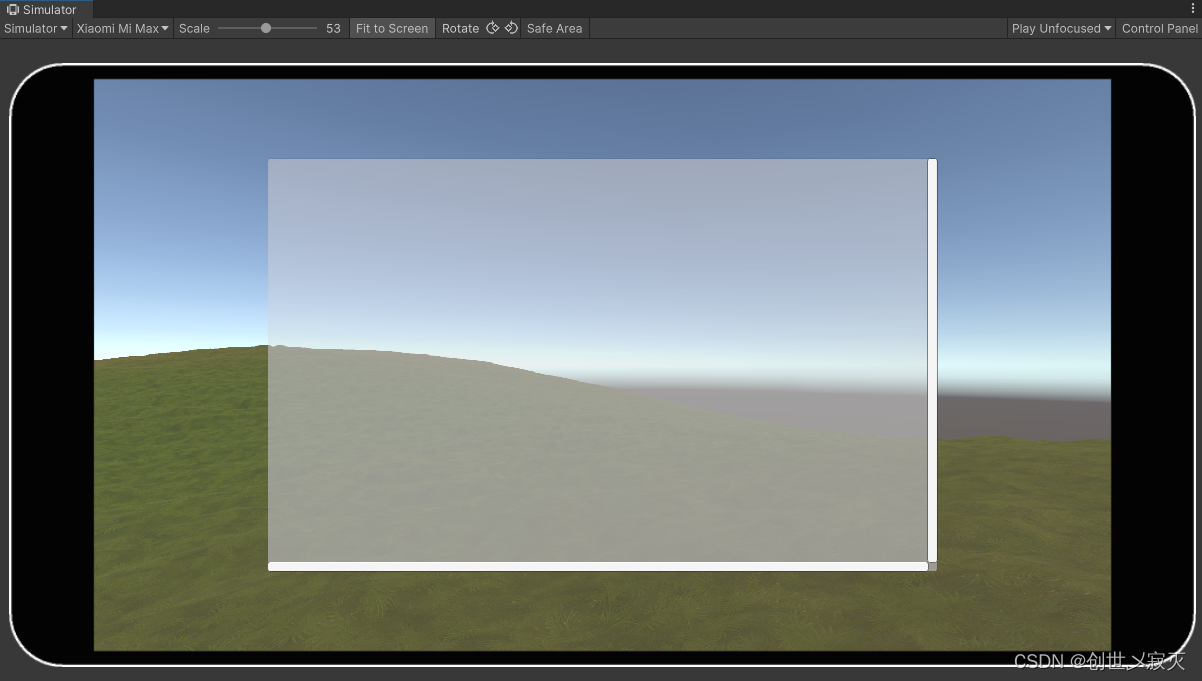Viewport: 1202px width, 681px height.
Task: Click the Rotate toolbar label
Action: click(461, 28)
